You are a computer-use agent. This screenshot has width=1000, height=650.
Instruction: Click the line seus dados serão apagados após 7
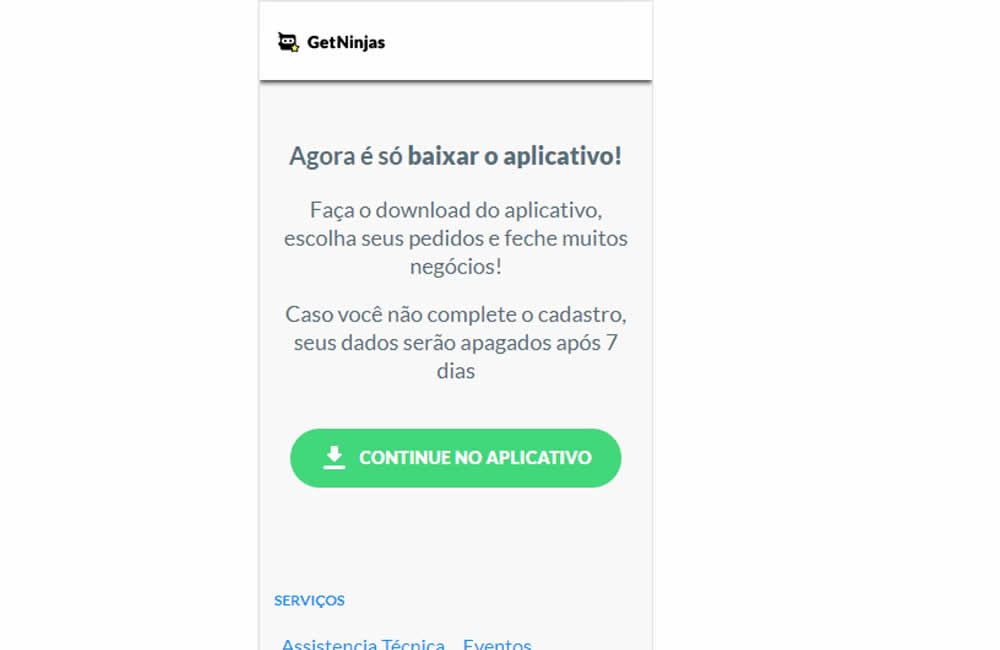tap(456, 343)
